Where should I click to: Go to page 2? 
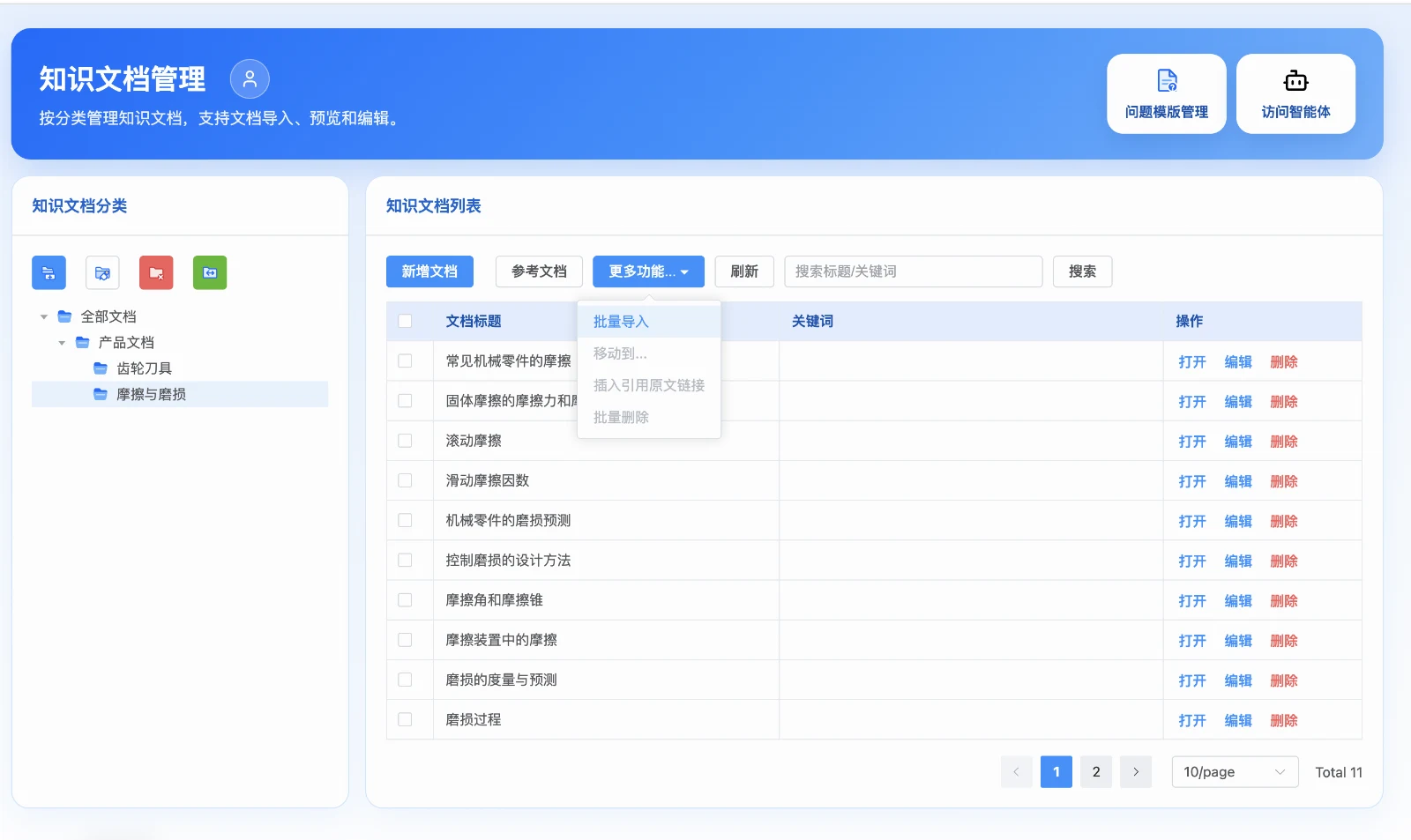(1096, 772)
